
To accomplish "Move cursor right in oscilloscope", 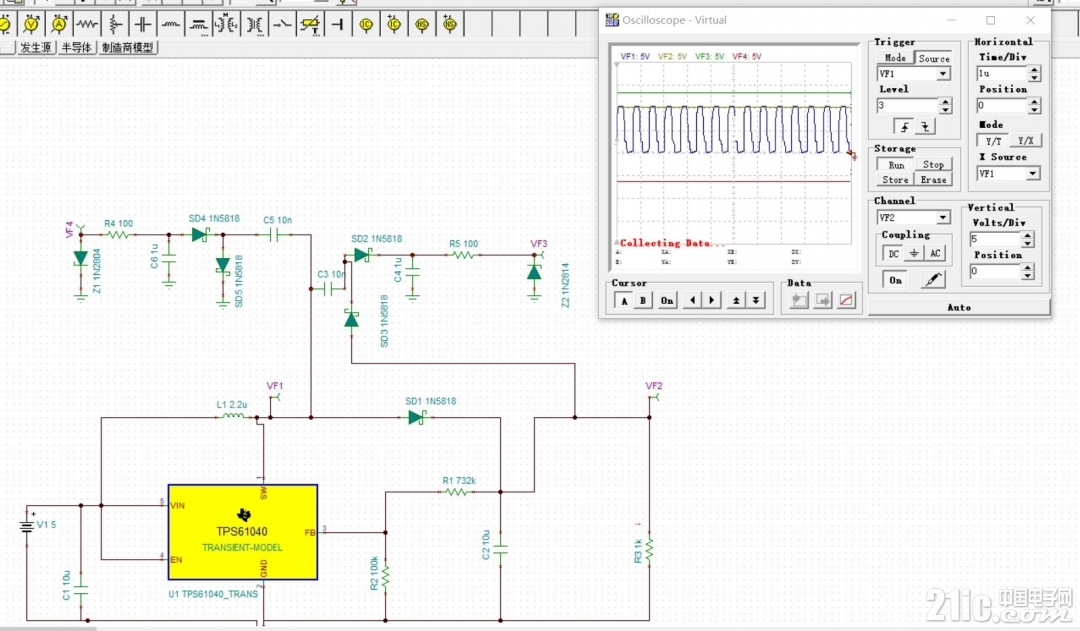I will pos(712,300).
